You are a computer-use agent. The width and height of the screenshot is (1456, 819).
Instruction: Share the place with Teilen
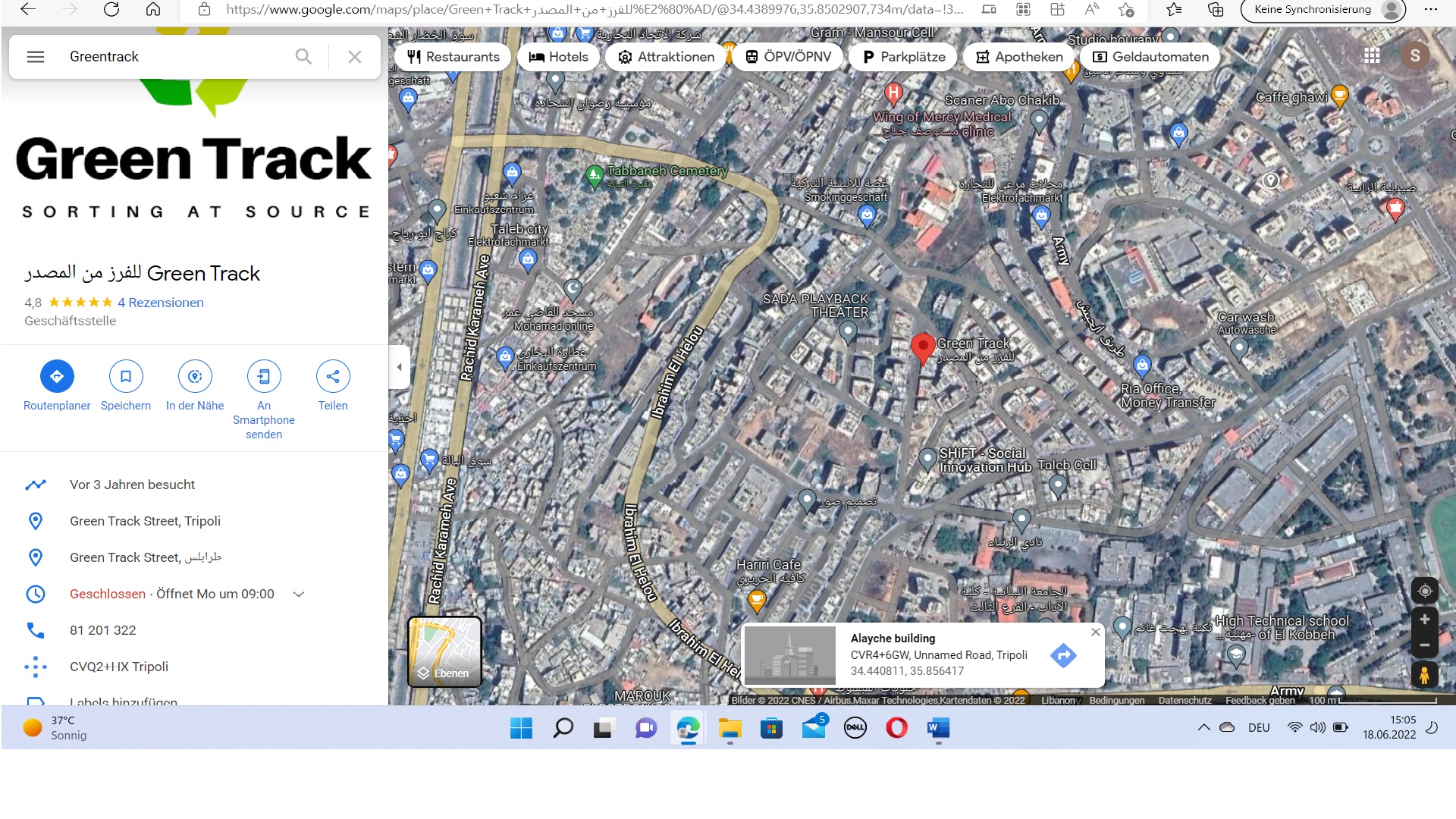[x=333, y=387]
